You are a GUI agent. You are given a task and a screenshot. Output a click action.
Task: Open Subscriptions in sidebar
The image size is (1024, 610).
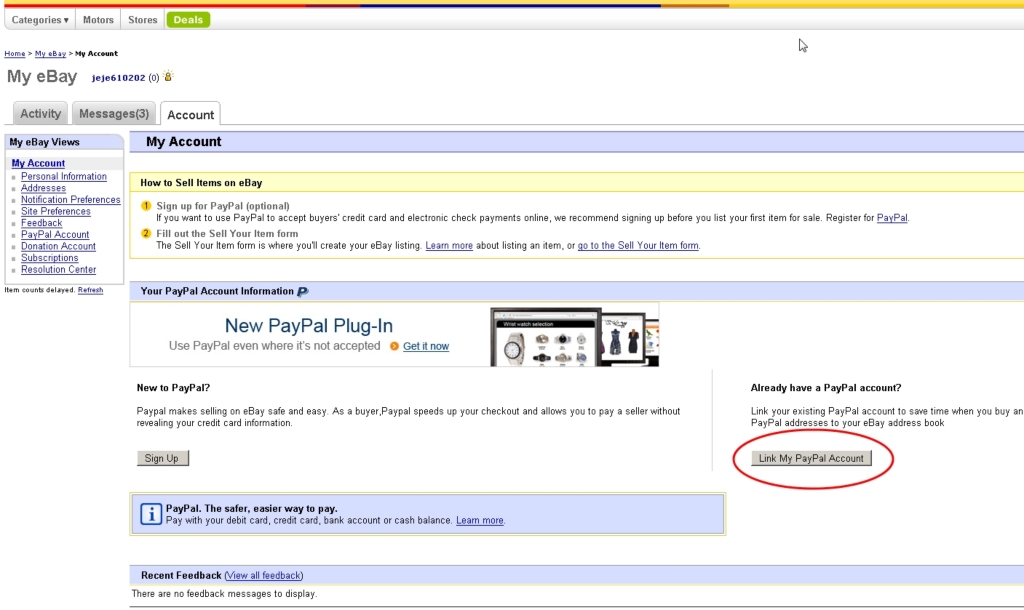(49, 258)
